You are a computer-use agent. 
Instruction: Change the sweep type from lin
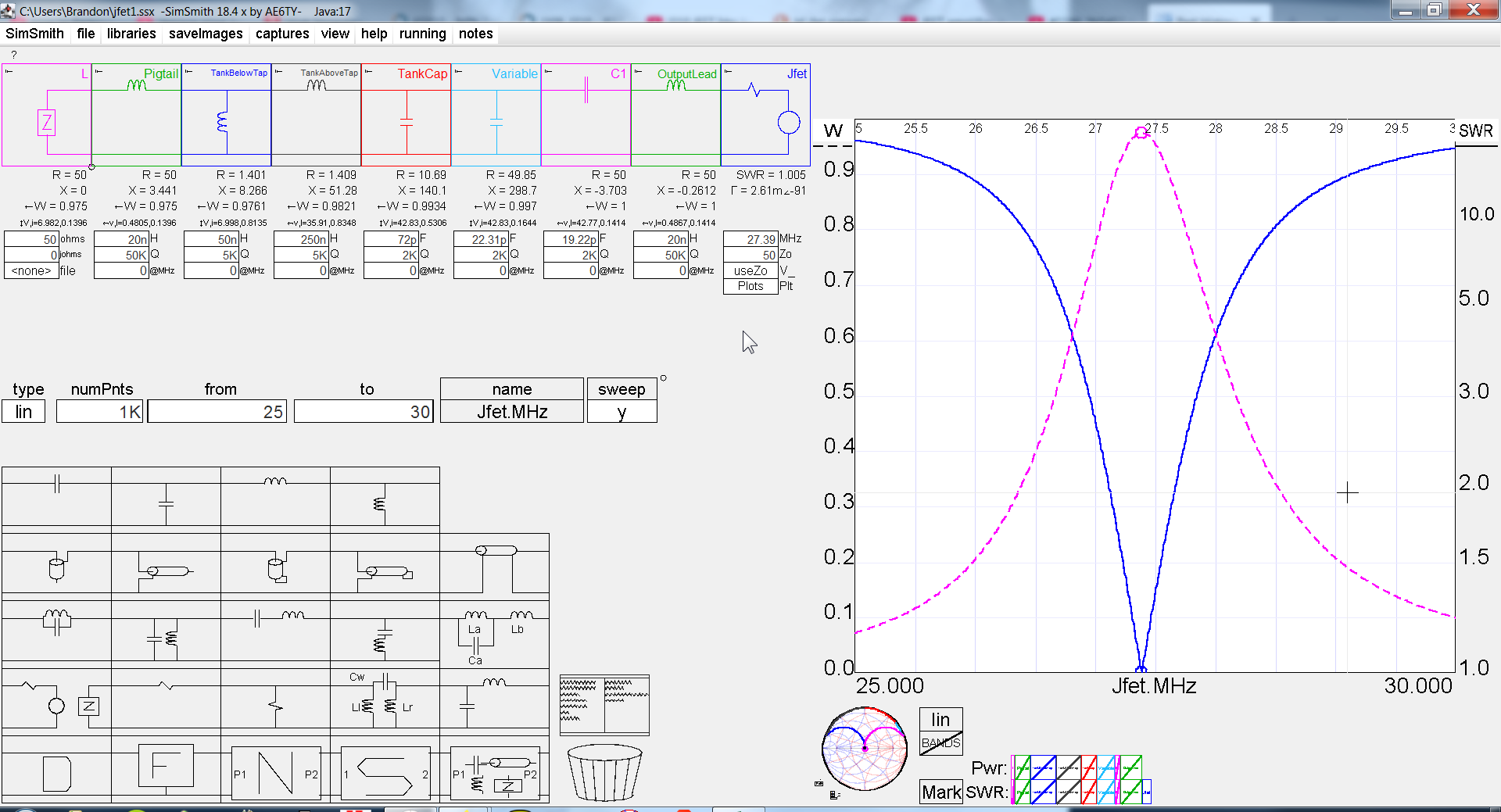coord(23,410)
